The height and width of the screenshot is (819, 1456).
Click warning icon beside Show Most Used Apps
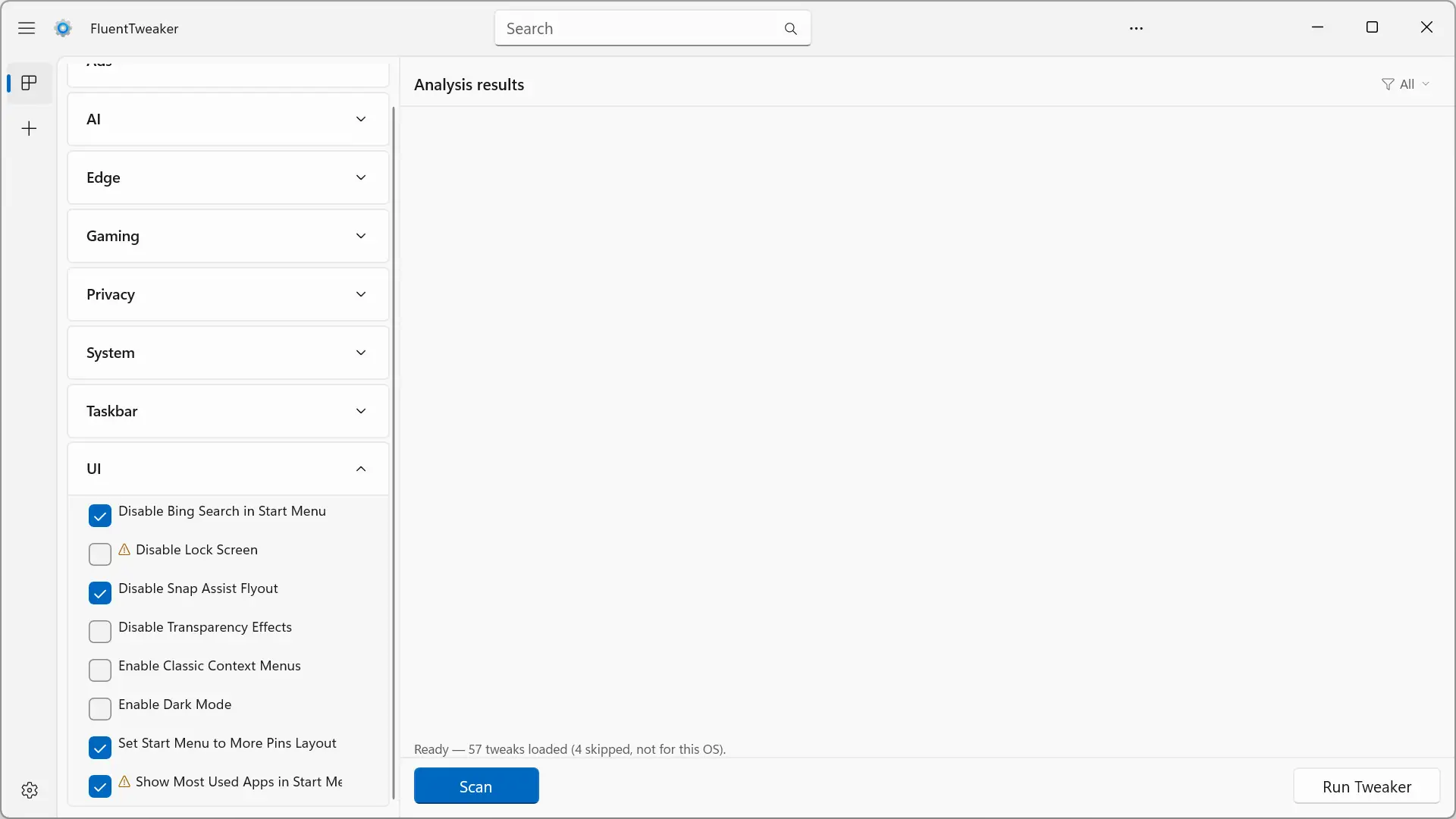tap(124, 782)
